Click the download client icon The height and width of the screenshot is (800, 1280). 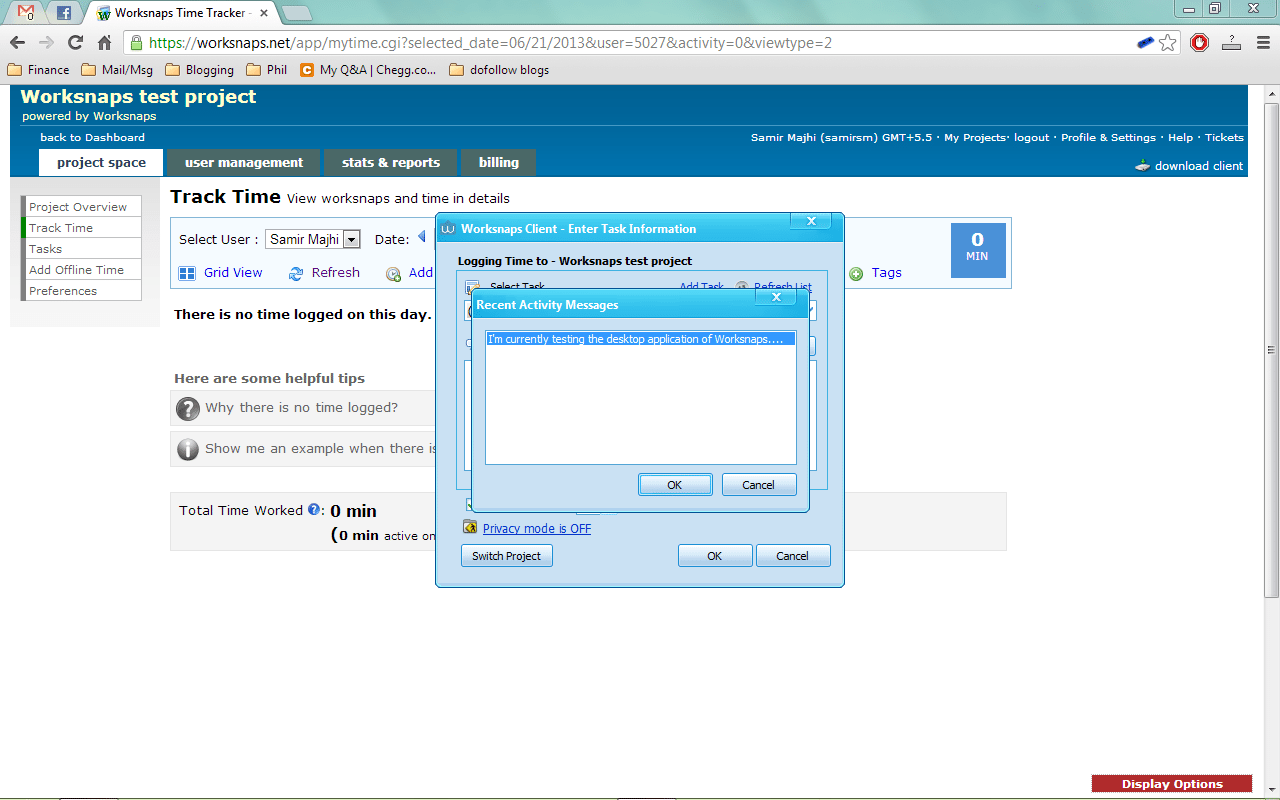pos(1142,166)
